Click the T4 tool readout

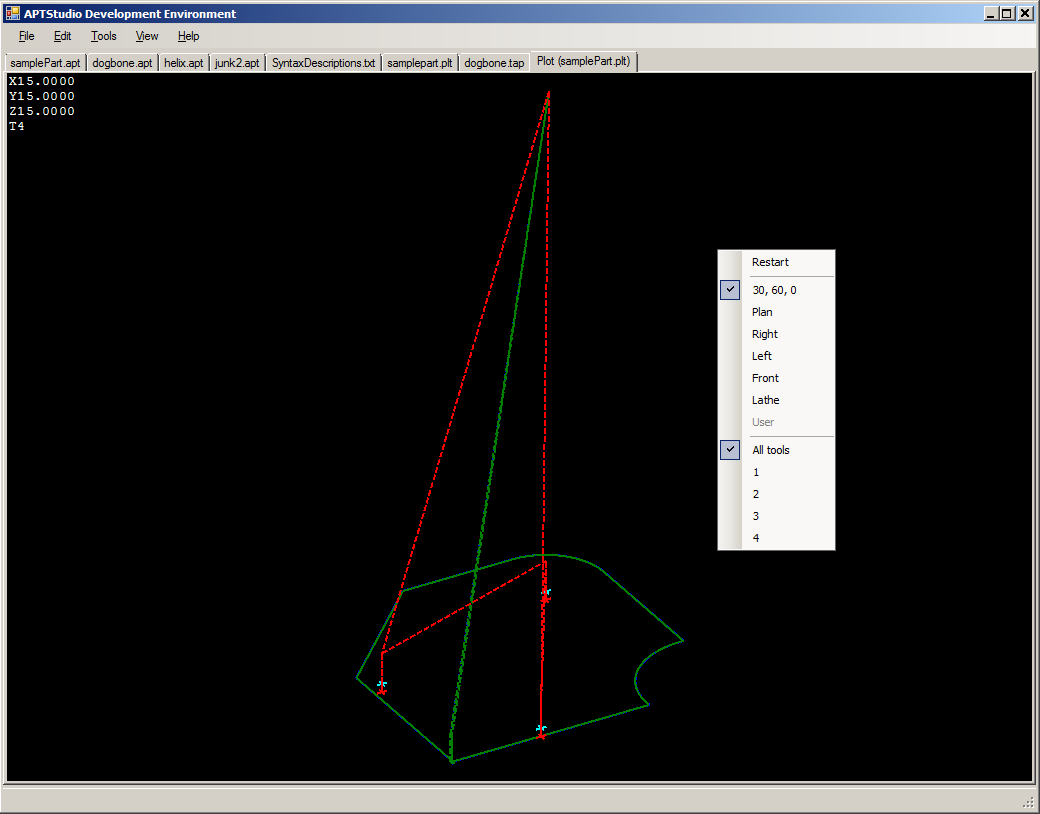17,126
